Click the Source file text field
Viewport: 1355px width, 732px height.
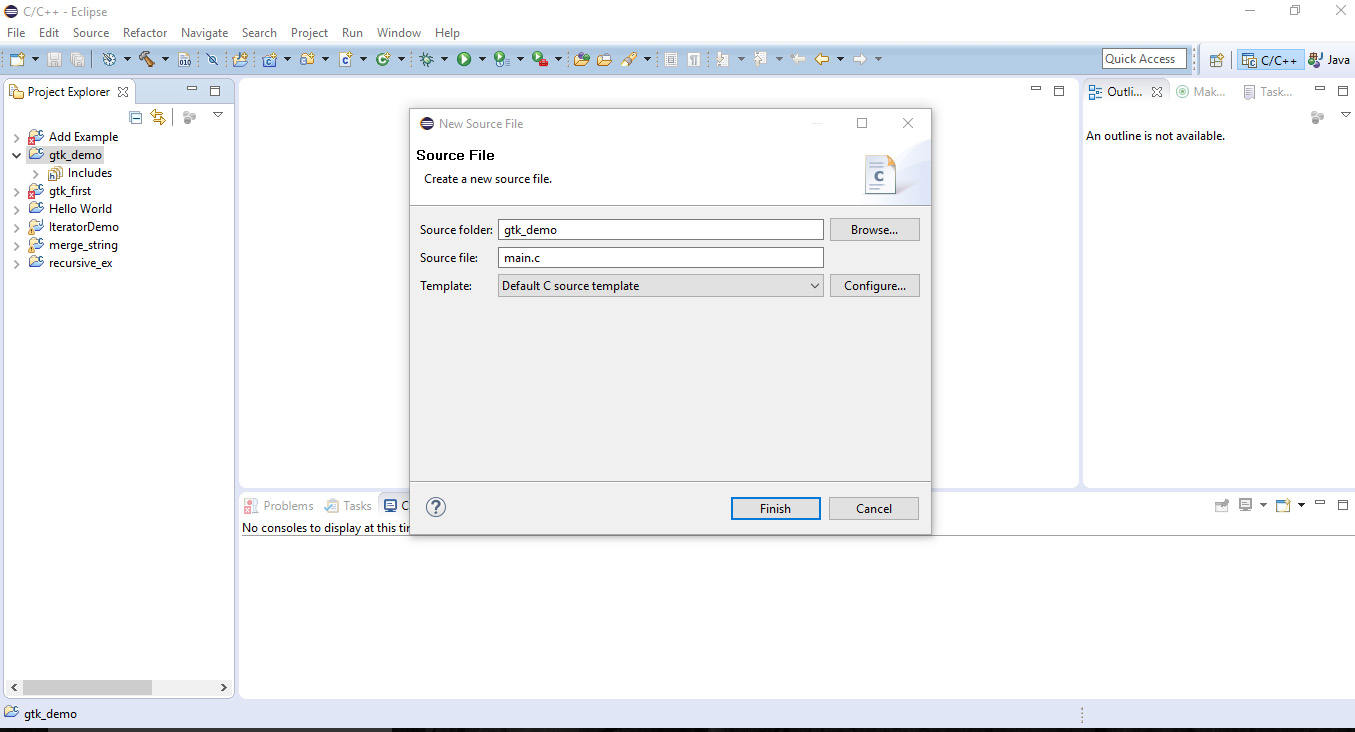pos(660,257)
